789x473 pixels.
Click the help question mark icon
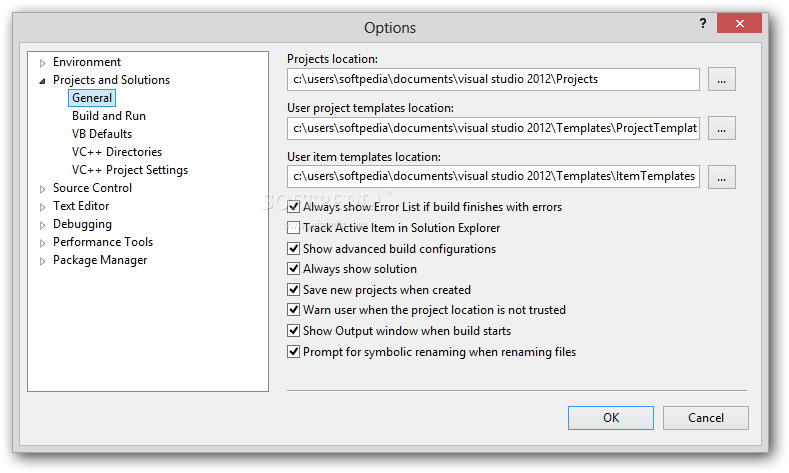pos(702,23)
